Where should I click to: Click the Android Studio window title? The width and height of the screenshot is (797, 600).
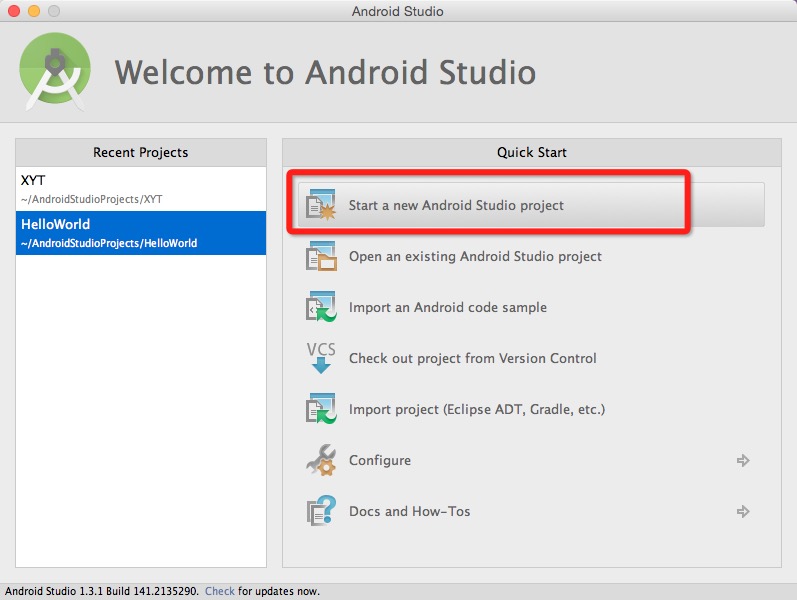coord(397,11)
